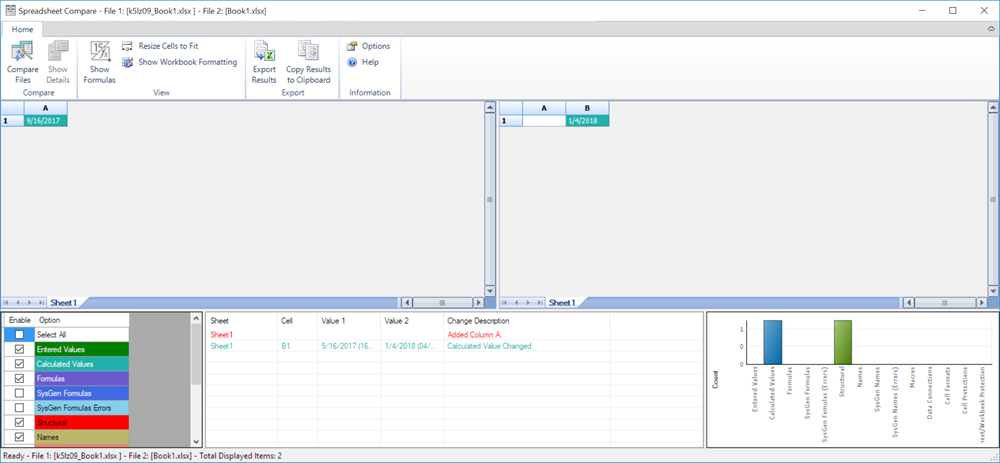Click column A header in the left grid
The height and width of the screenshot is (463, 1000).
point(45,108)
